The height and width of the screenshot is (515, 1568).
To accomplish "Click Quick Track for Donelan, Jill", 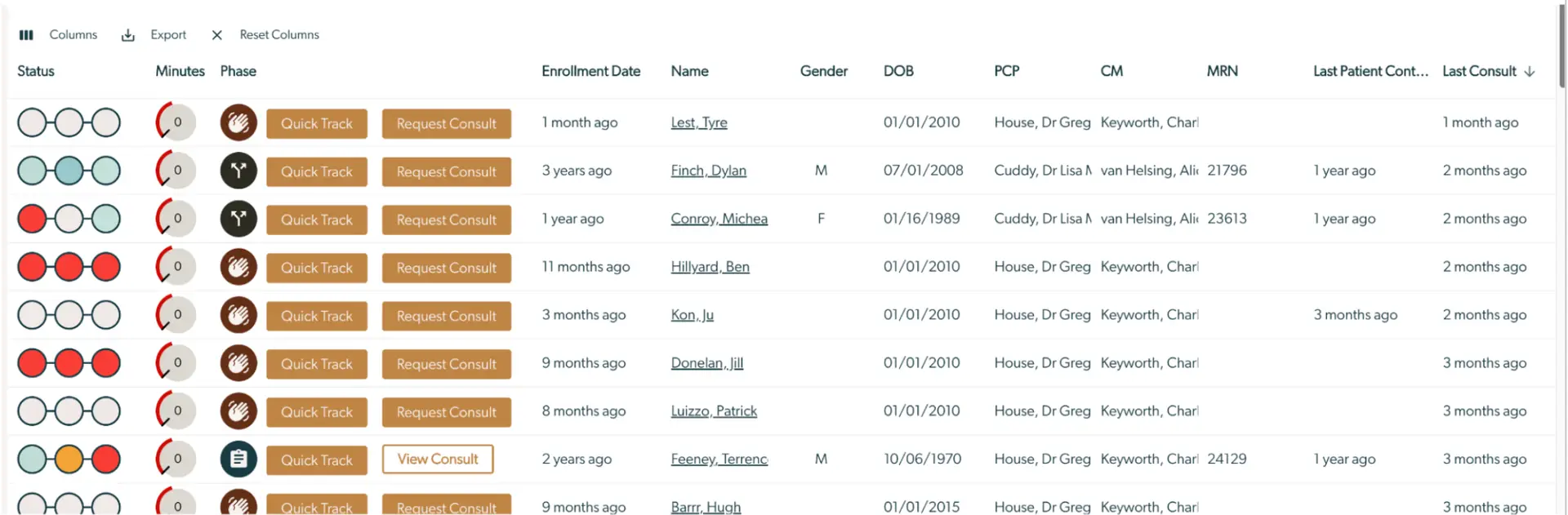I will pos(317,364).
